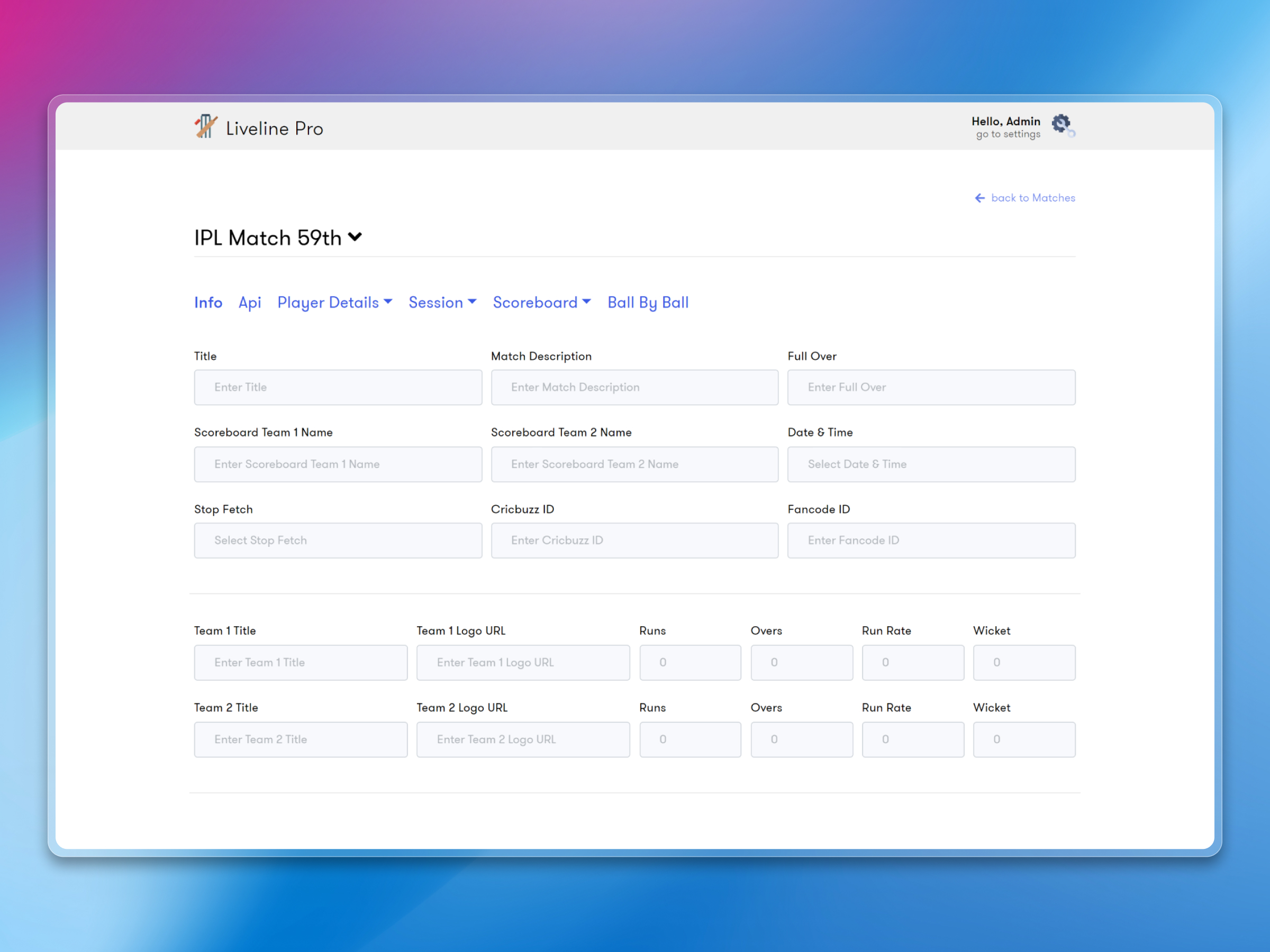Image resolution: width=1270 pixels, height=952 pixels.
Task: Open settings using the gear icon
Action: tap(1062, 124)
